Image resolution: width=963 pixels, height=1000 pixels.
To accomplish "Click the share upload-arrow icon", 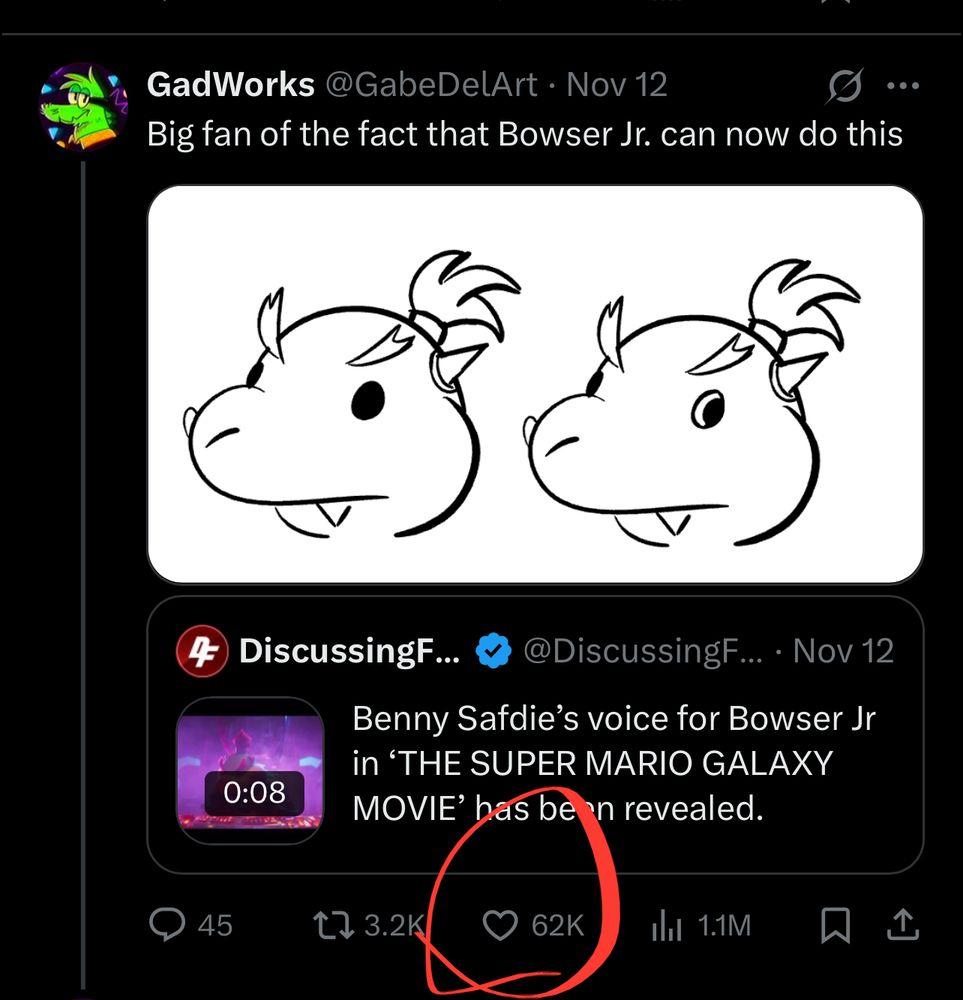I will point(902,926).
